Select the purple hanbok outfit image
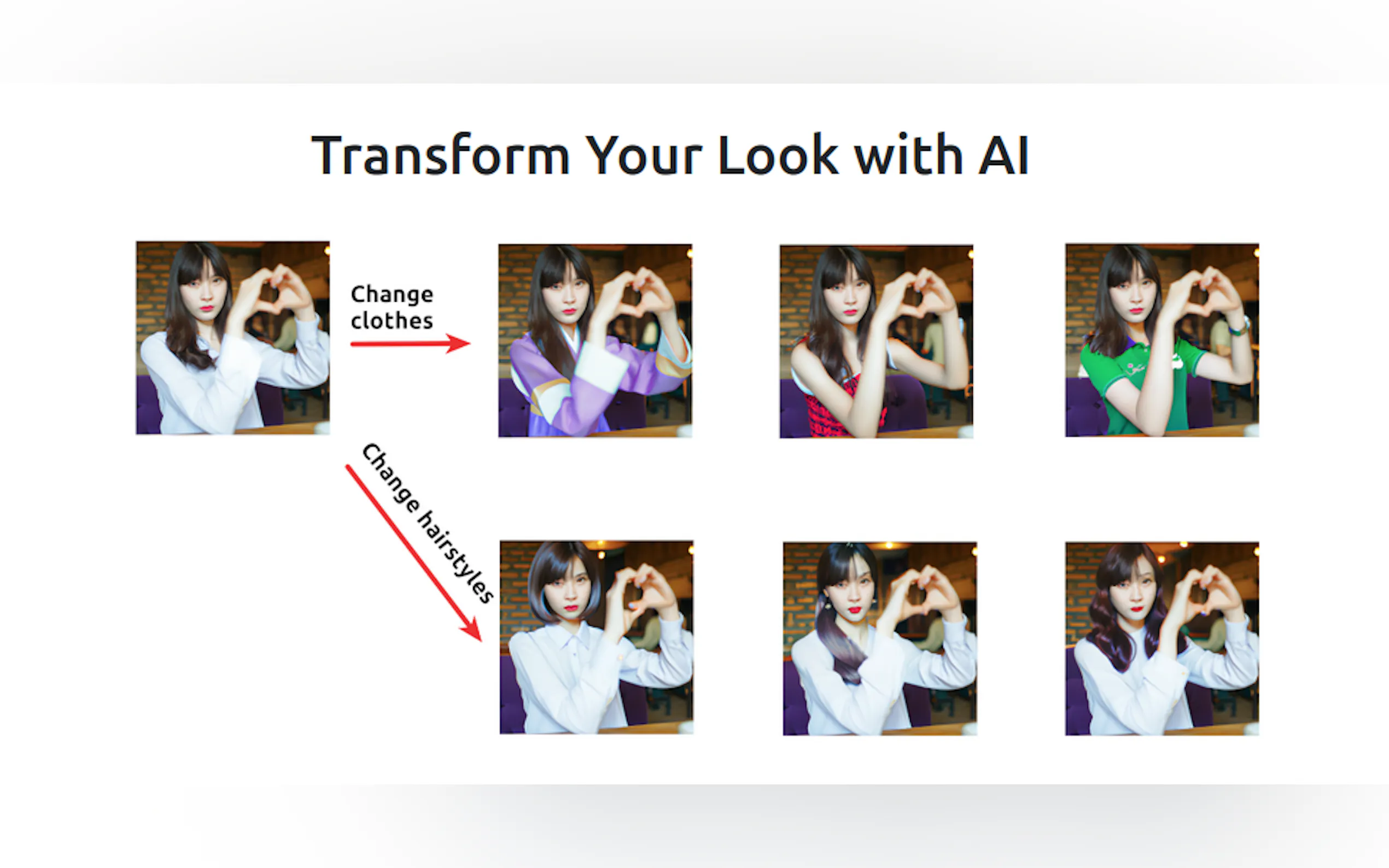The height and width of the screenshot is (868, 1389). pos(595,341)
